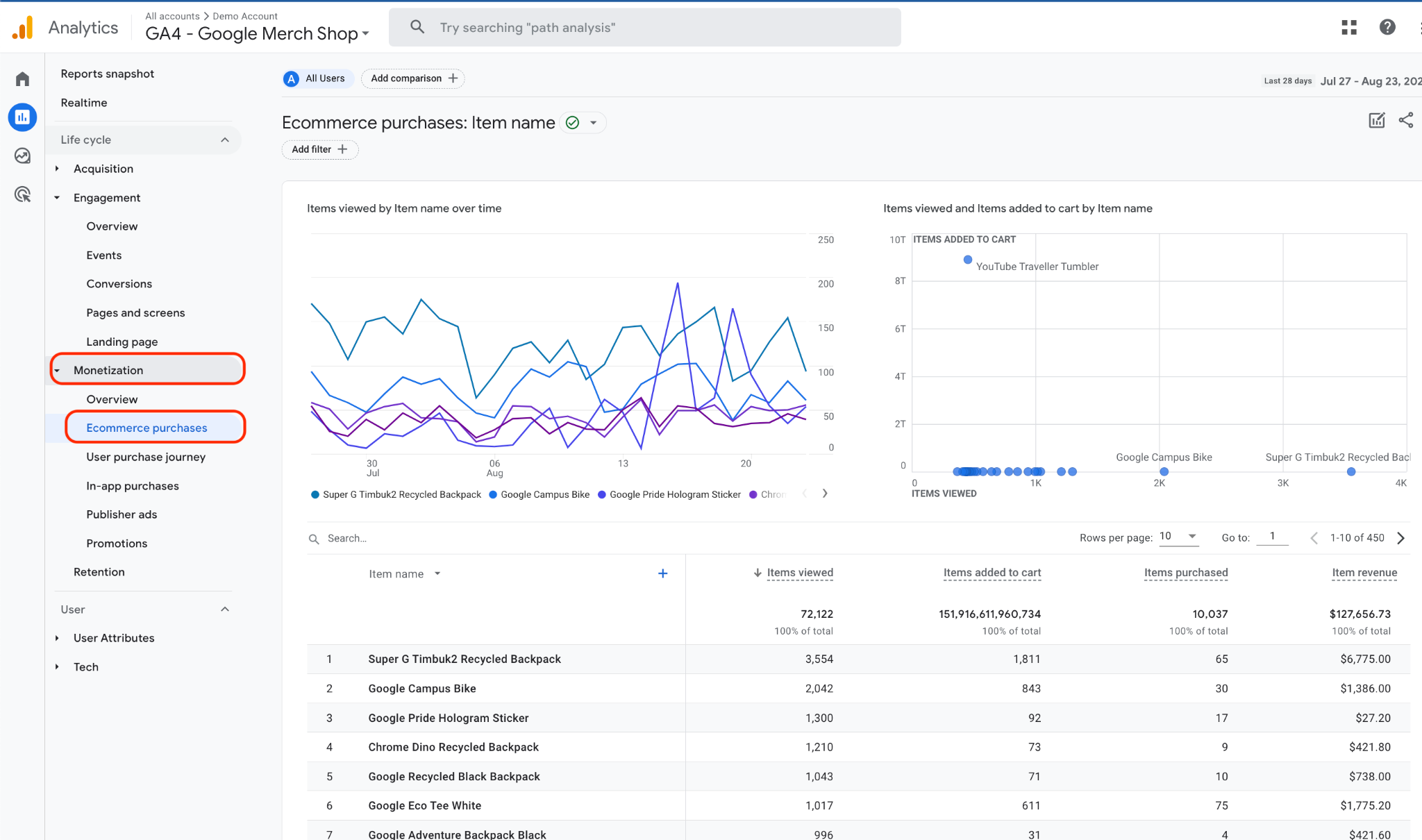Sort by Items added to cart column

992,573
